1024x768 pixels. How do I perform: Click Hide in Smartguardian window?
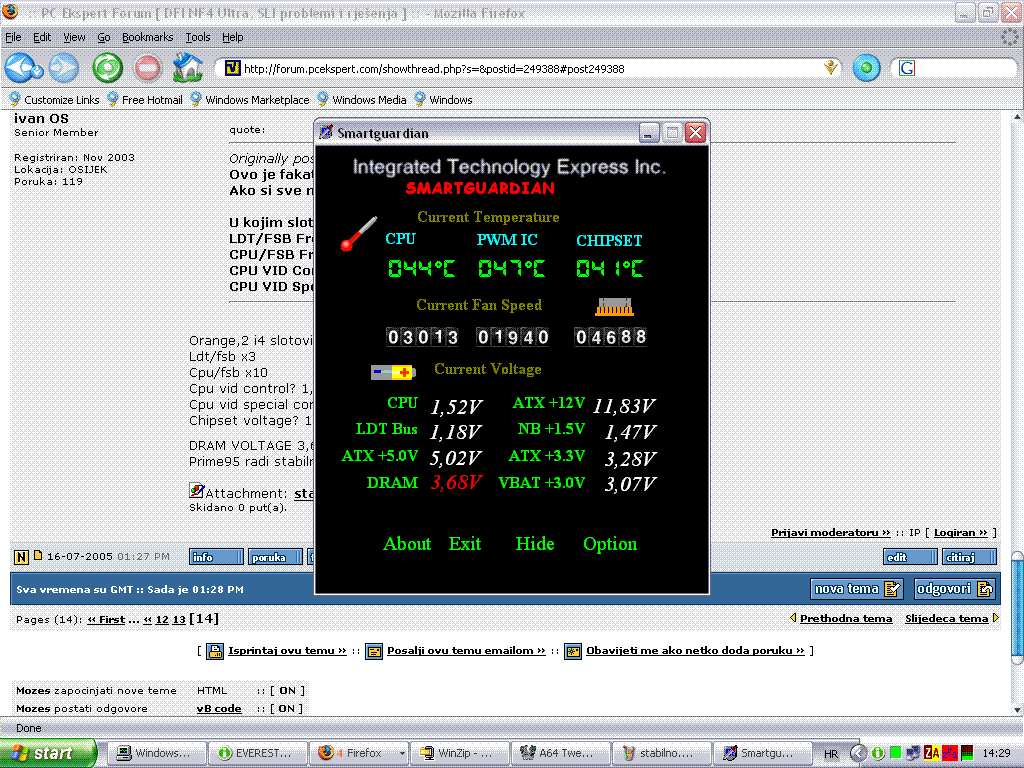point(535,544)
